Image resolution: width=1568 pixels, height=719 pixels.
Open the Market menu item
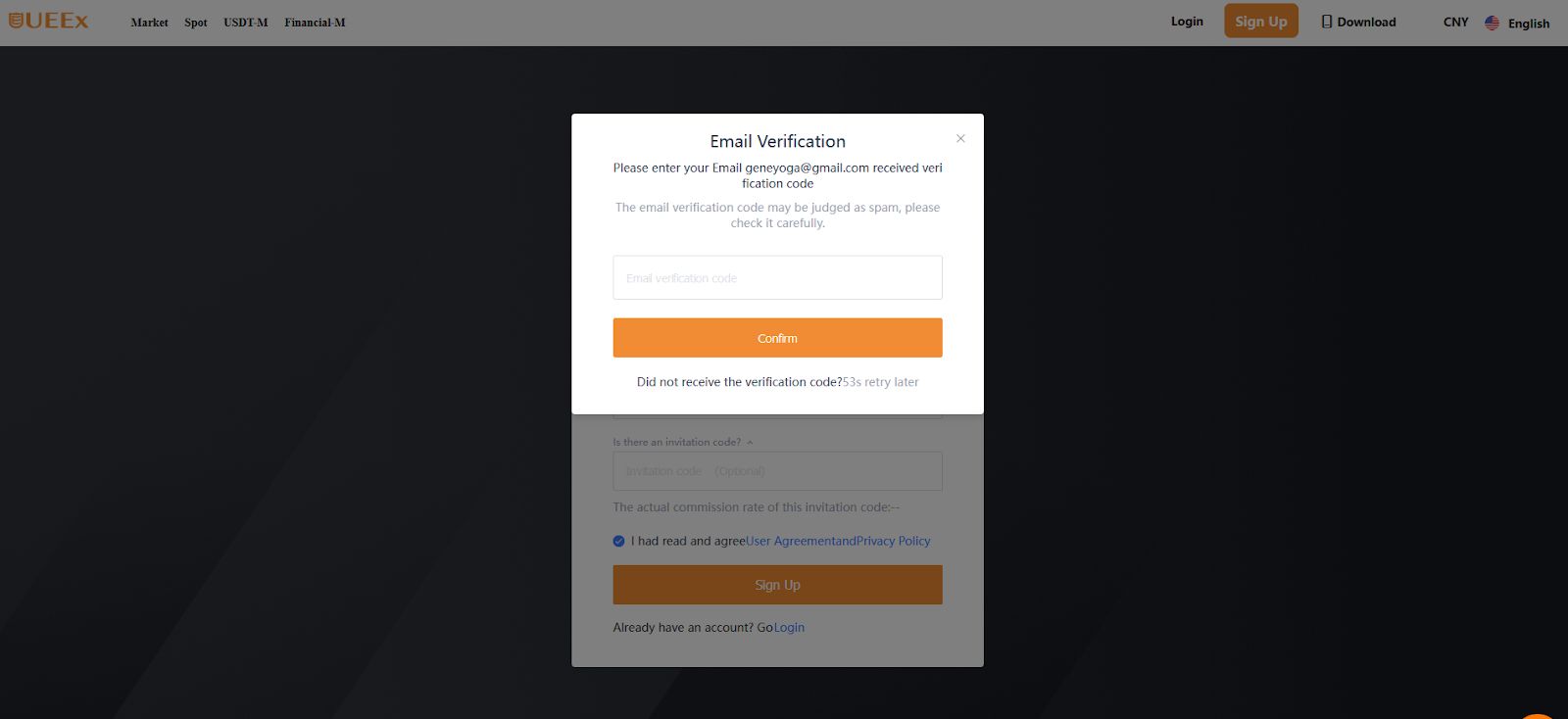pos(149,23)
